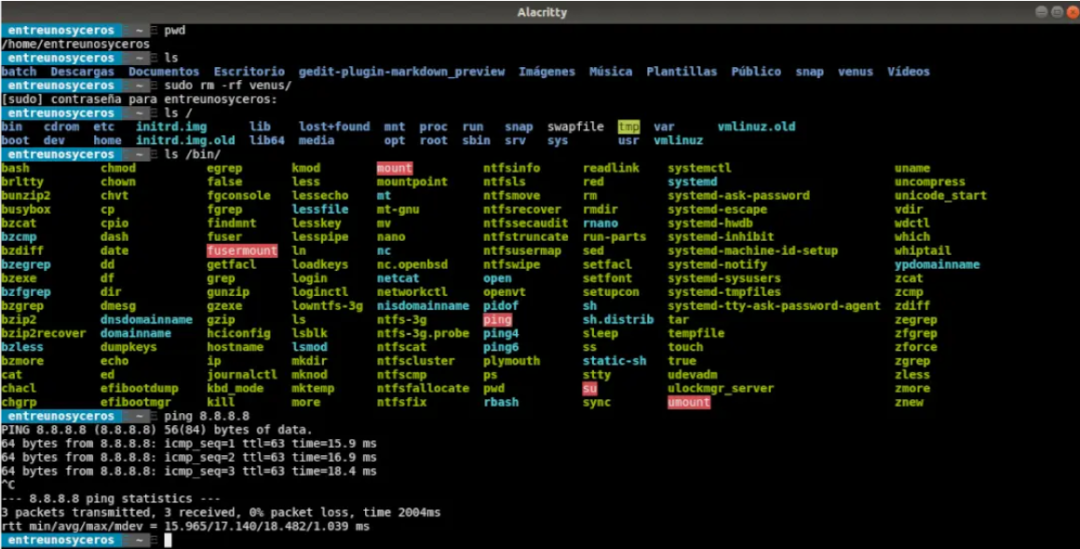This screenshot has height=549, width=1080.
Task: Click the Público directory entry
Action: coord(756,72)
